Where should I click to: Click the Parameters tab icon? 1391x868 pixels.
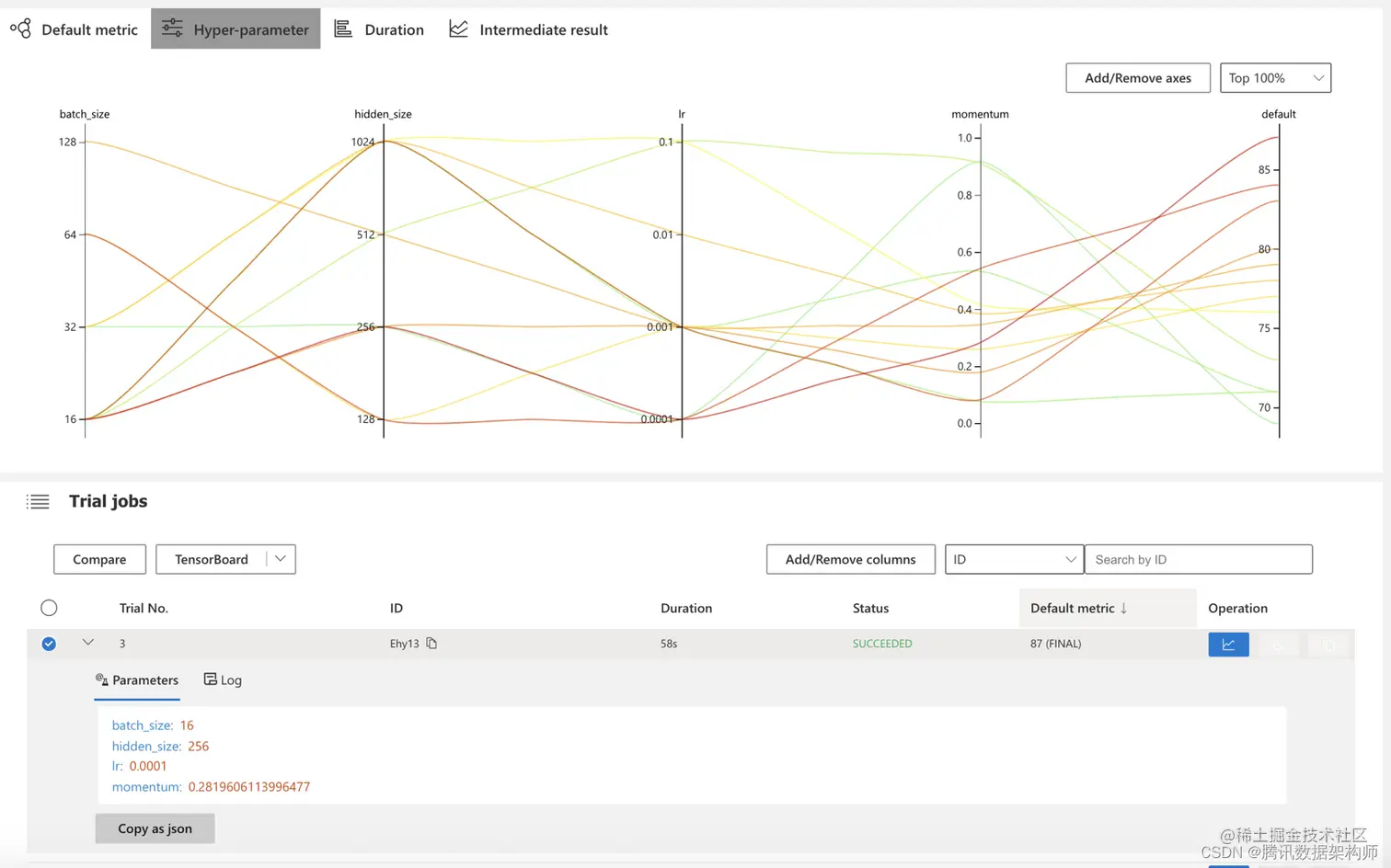tap(102, 680)
